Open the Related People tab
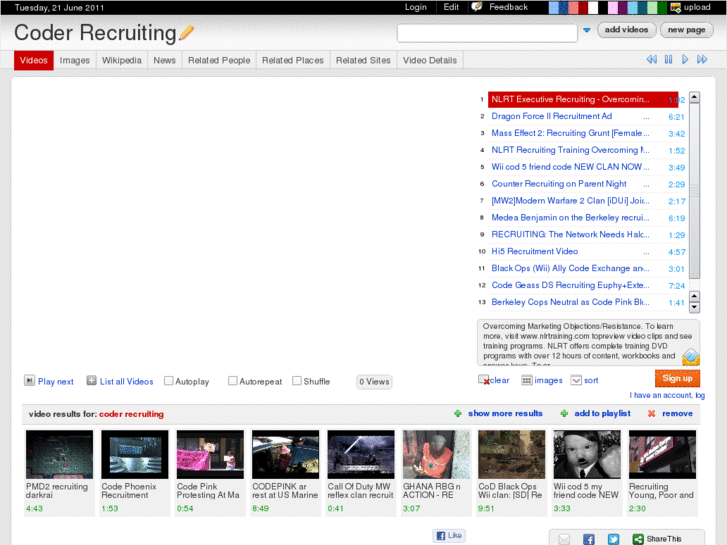 (x=219, y=60)
